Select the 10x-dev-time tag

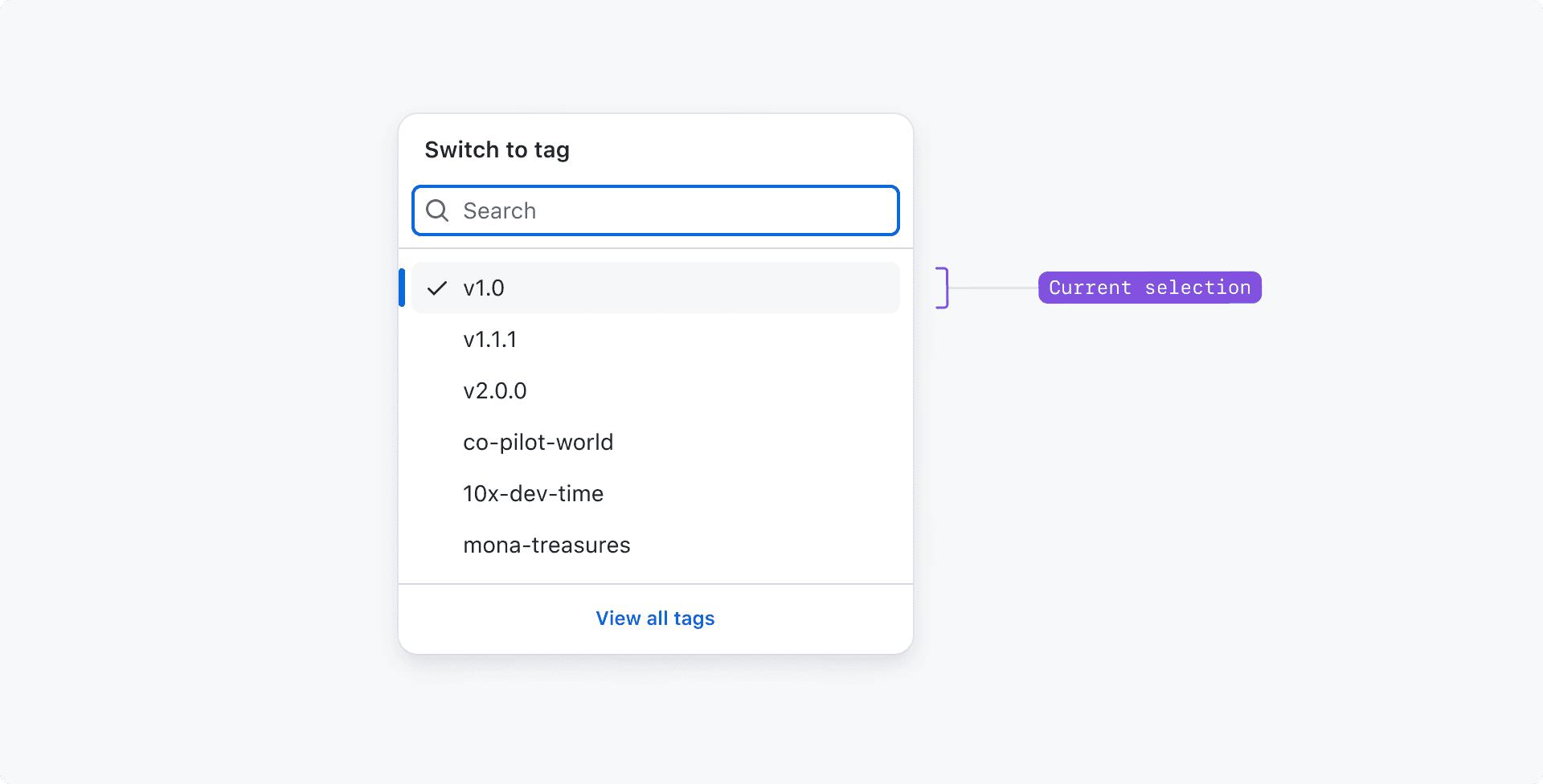pos(533,493)
